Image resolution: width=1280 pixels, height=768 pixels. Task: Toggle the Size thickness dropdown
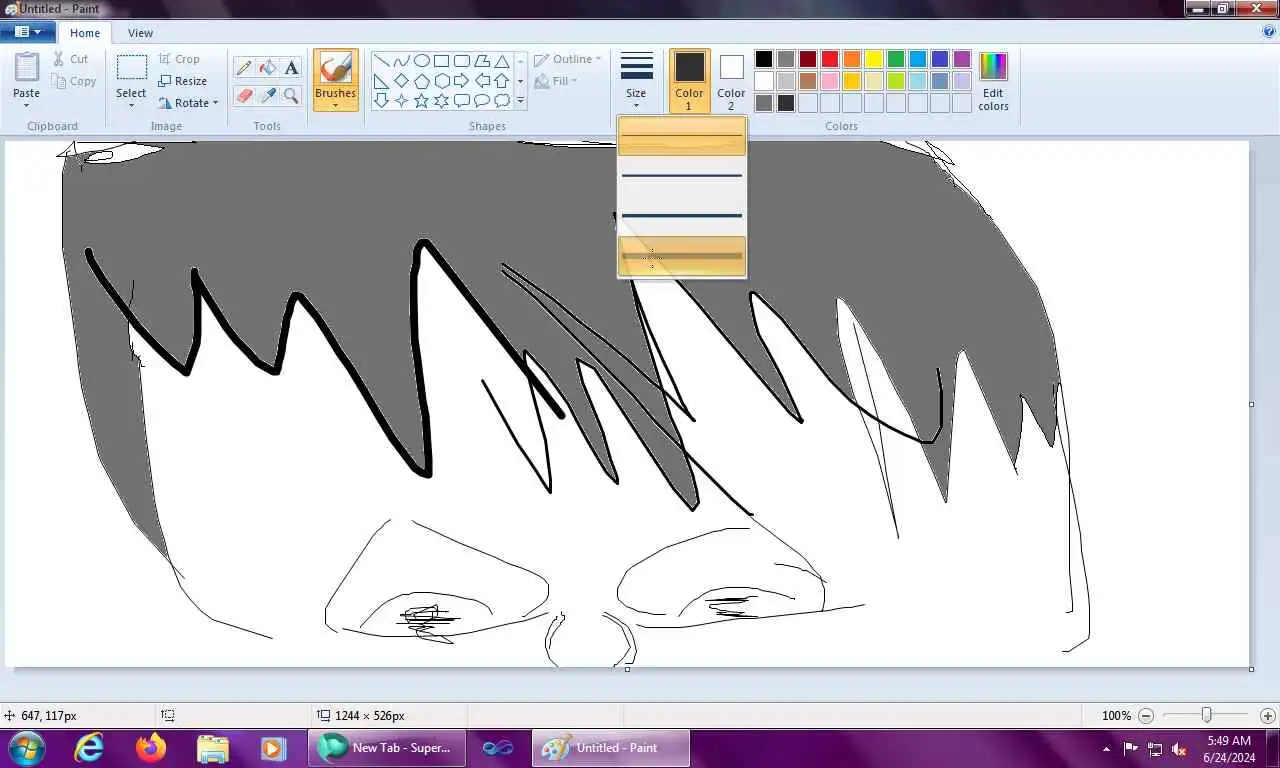[636, 81]
